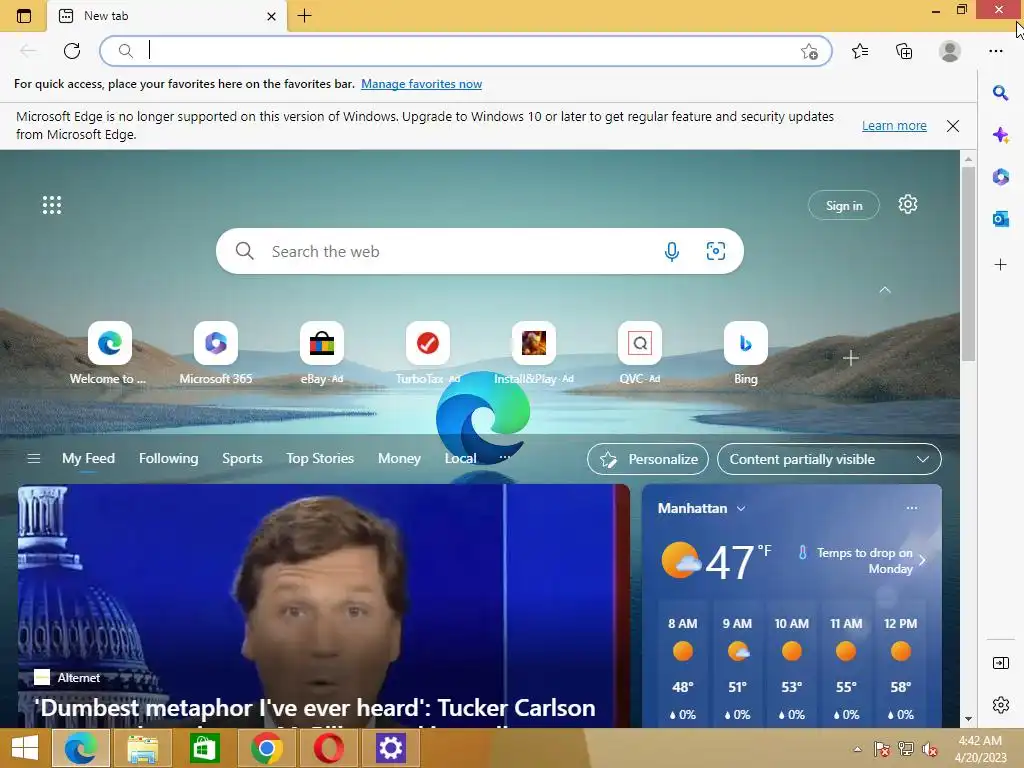
Task: Open feed hamburger menu
Action: 34,458
